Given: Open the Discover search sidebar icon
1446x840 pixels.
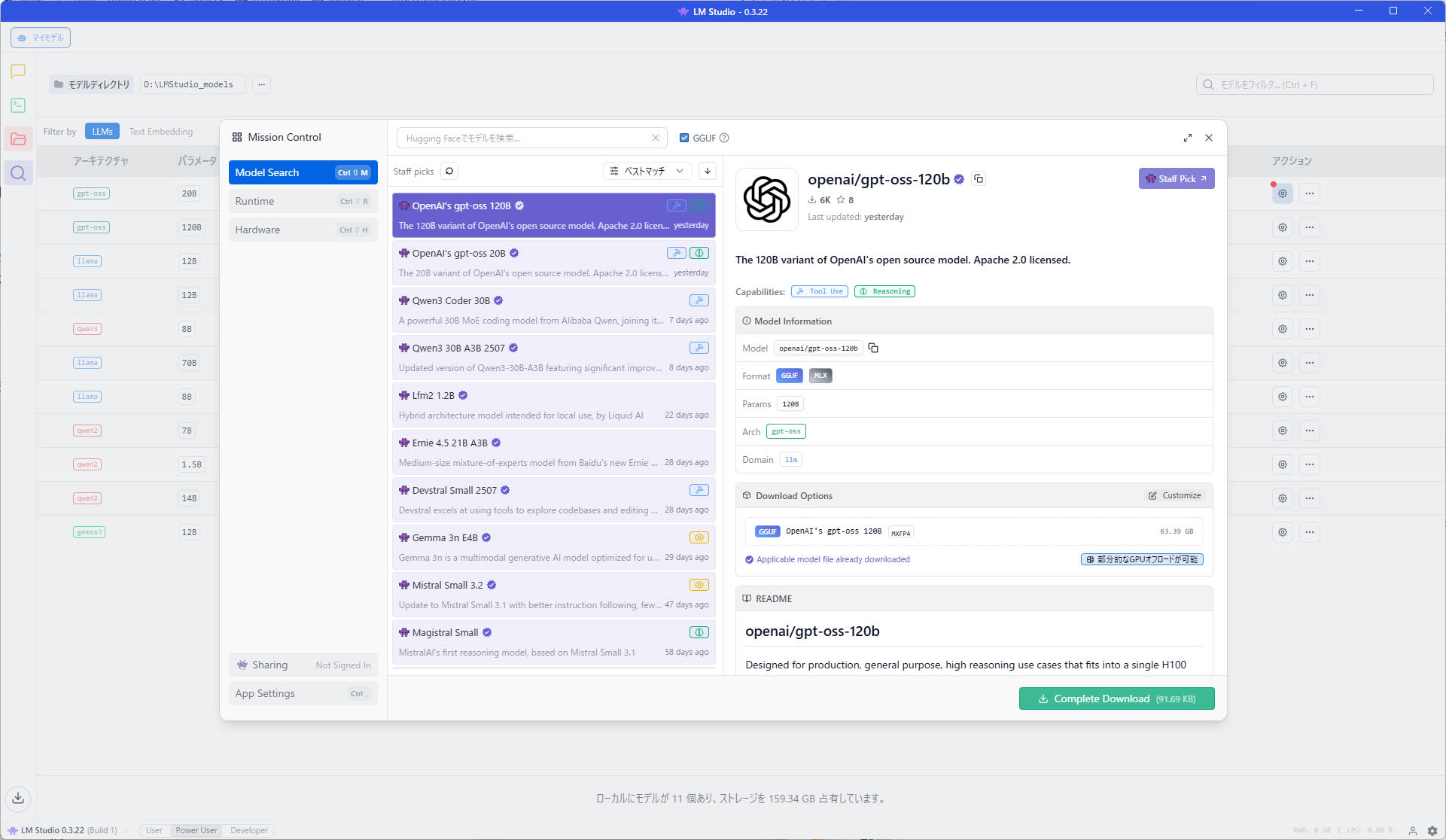Looking at the screenshot, I should 18,173.
